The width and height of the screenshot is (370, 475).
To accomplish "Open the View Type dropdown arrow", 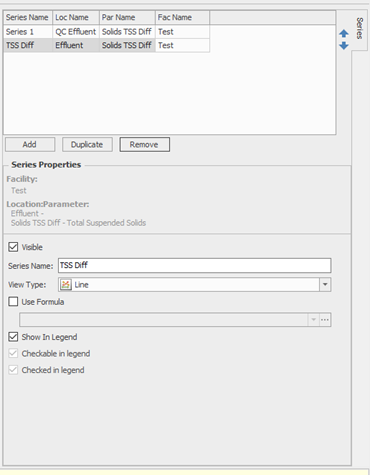I will coord(325,285).
